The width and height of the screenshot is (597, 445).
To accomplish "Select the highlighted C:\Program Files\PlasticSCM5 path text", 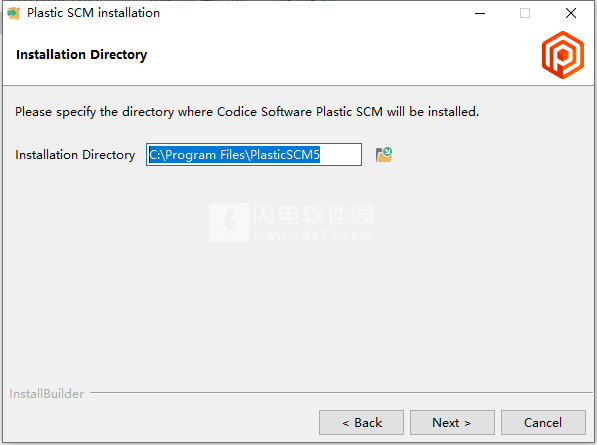I will (x=234, y=155).
